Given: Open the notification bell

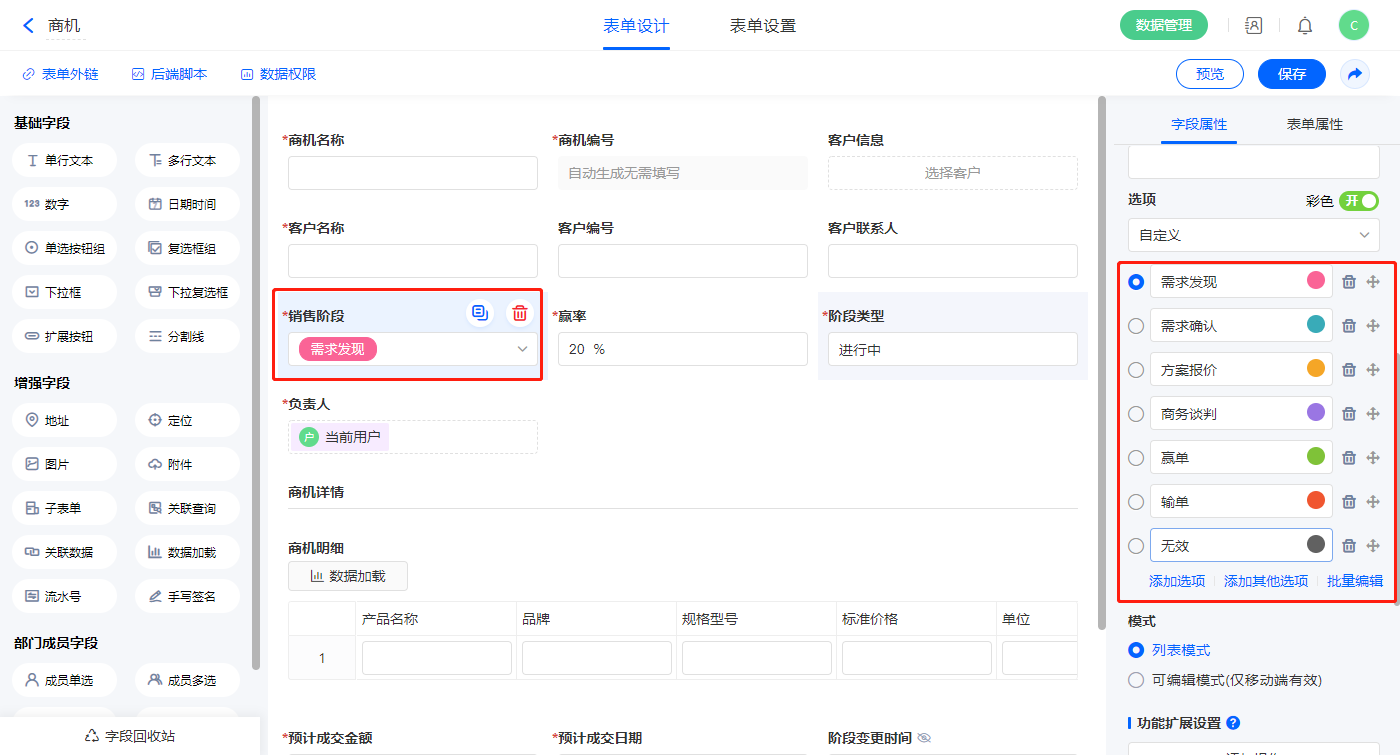Looking at the screenshot, I should click(x=1305, y=26).
